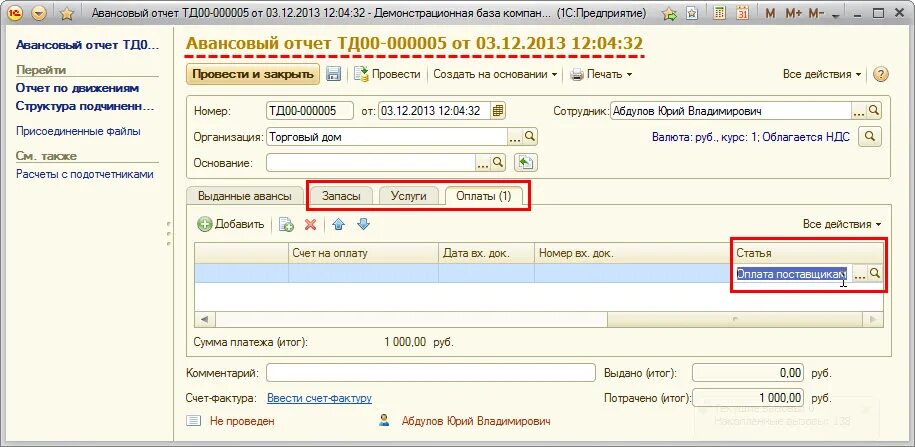The height and width of the screenshot is (447, 915).
Task: Click the M+ memory button
Action: [794, 13]
